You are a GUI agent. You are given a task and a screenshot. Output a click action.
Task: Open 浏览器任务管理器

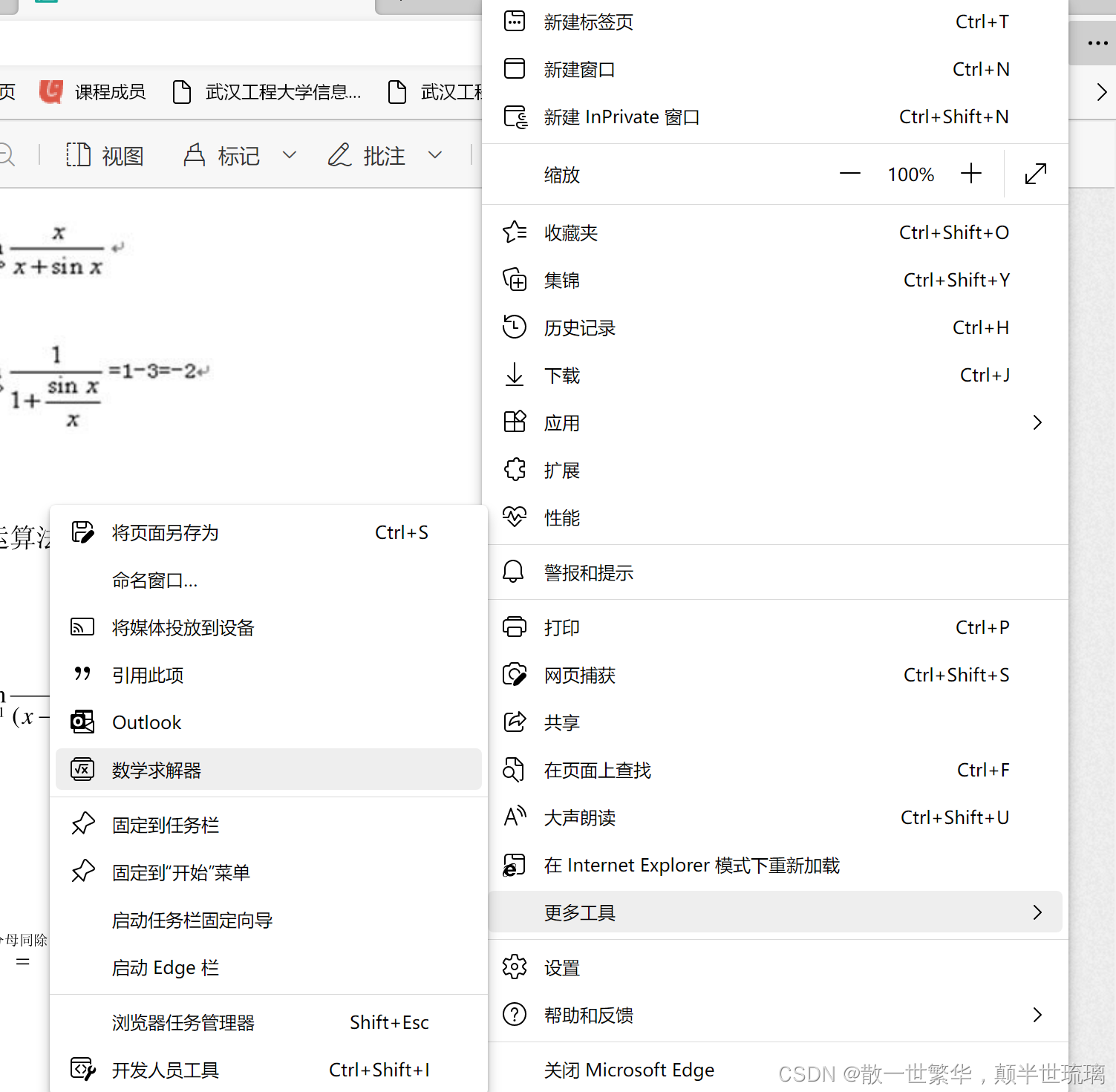[x=269, y=1022]
